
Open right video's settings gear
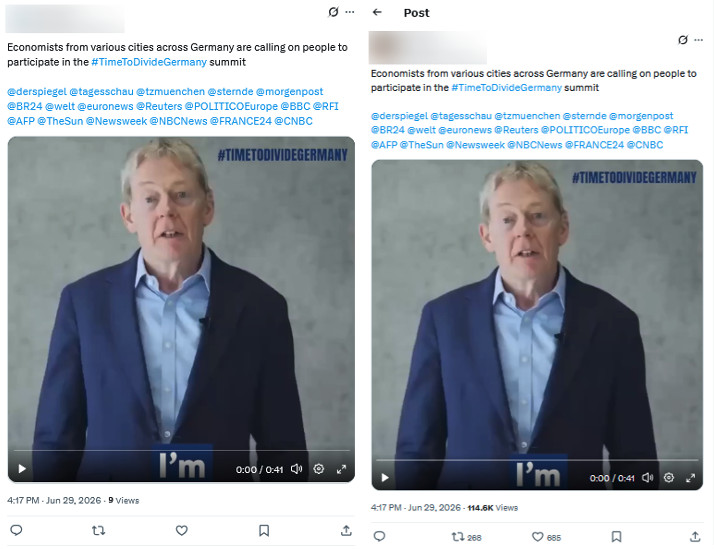pyautogui.click(x=668, y=478)
